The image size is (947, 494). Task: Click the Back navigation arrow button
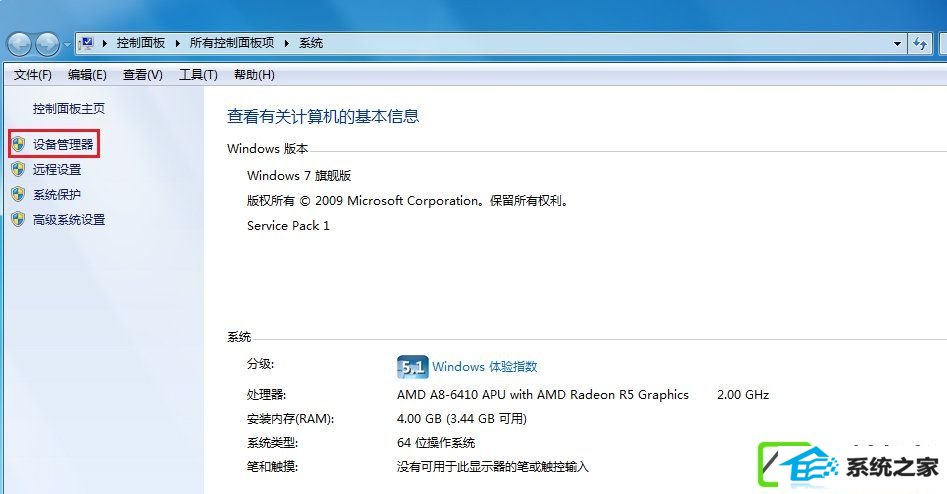(x=19, y=44)
